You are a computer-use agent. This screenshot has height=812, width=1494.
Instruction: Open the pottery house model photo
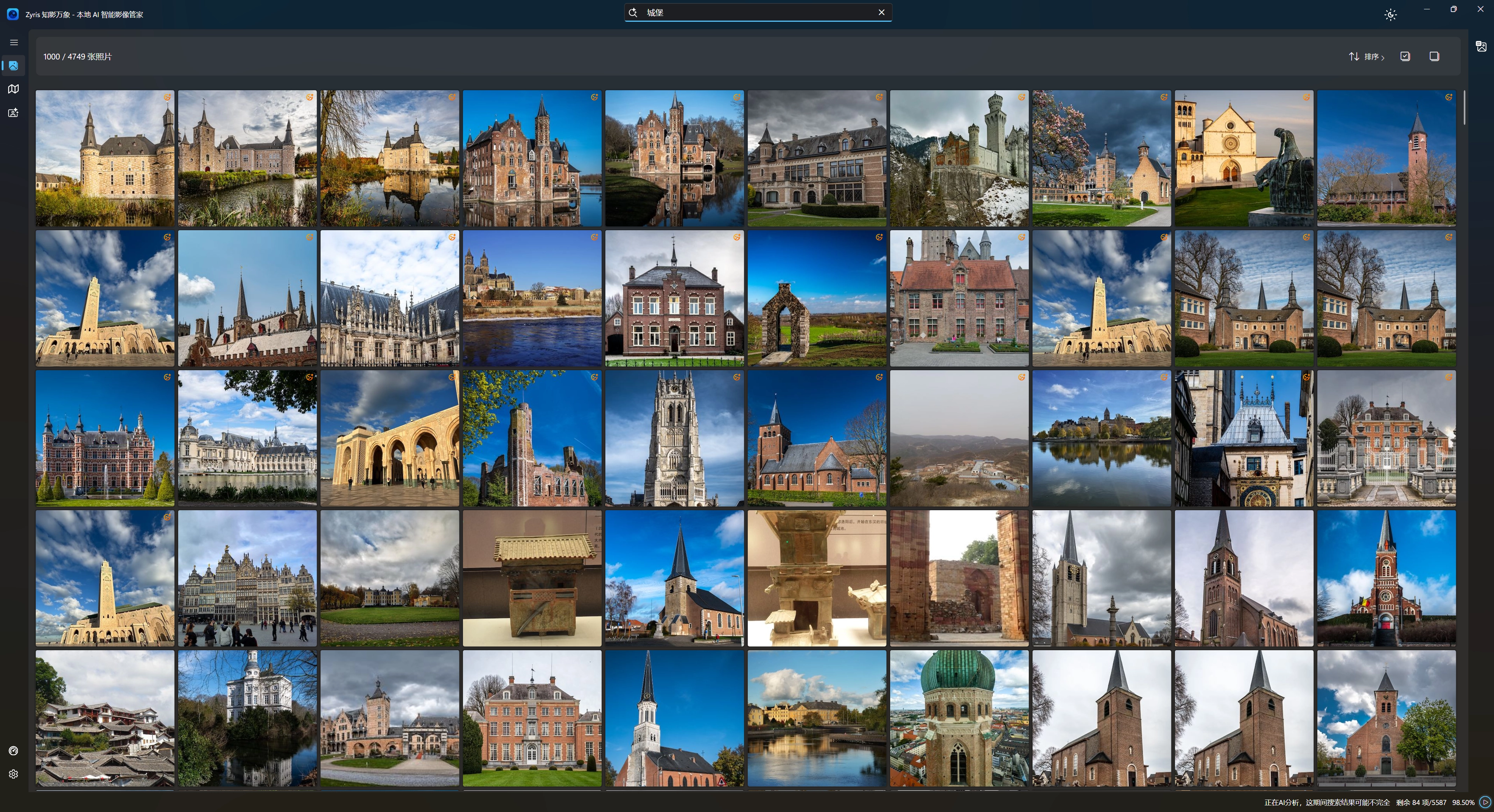(x=532, y=578)
